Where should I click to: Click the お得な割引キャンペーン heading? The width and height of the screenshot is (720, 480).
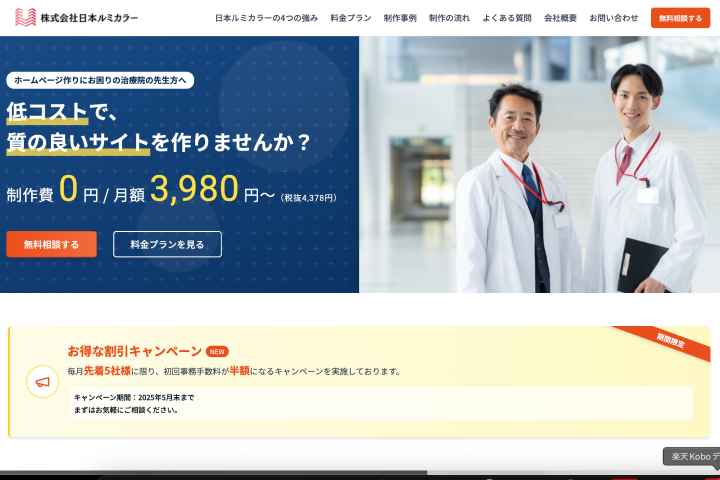coord(135,351)
